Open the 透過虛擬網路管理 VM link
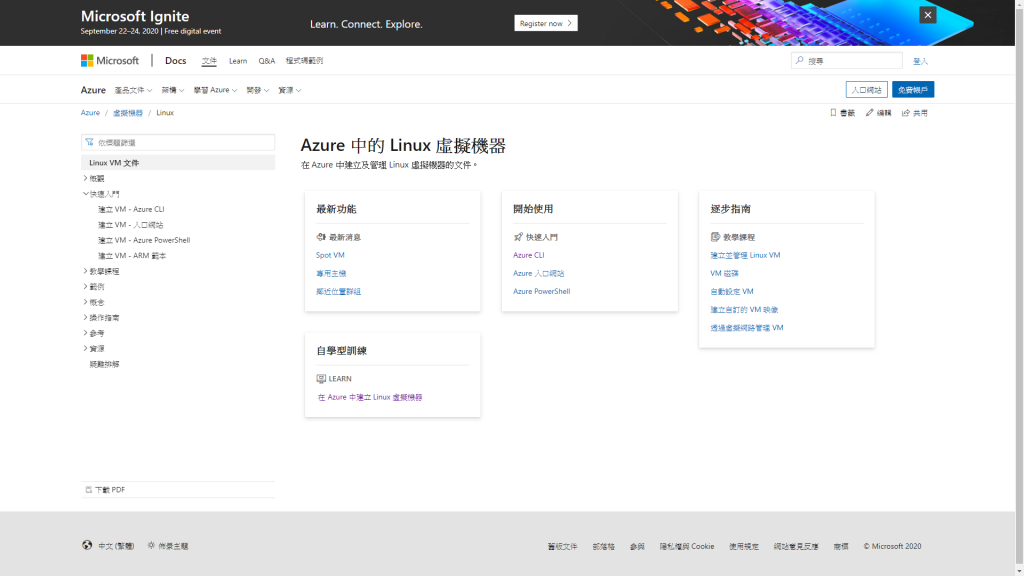 (746, 328)
